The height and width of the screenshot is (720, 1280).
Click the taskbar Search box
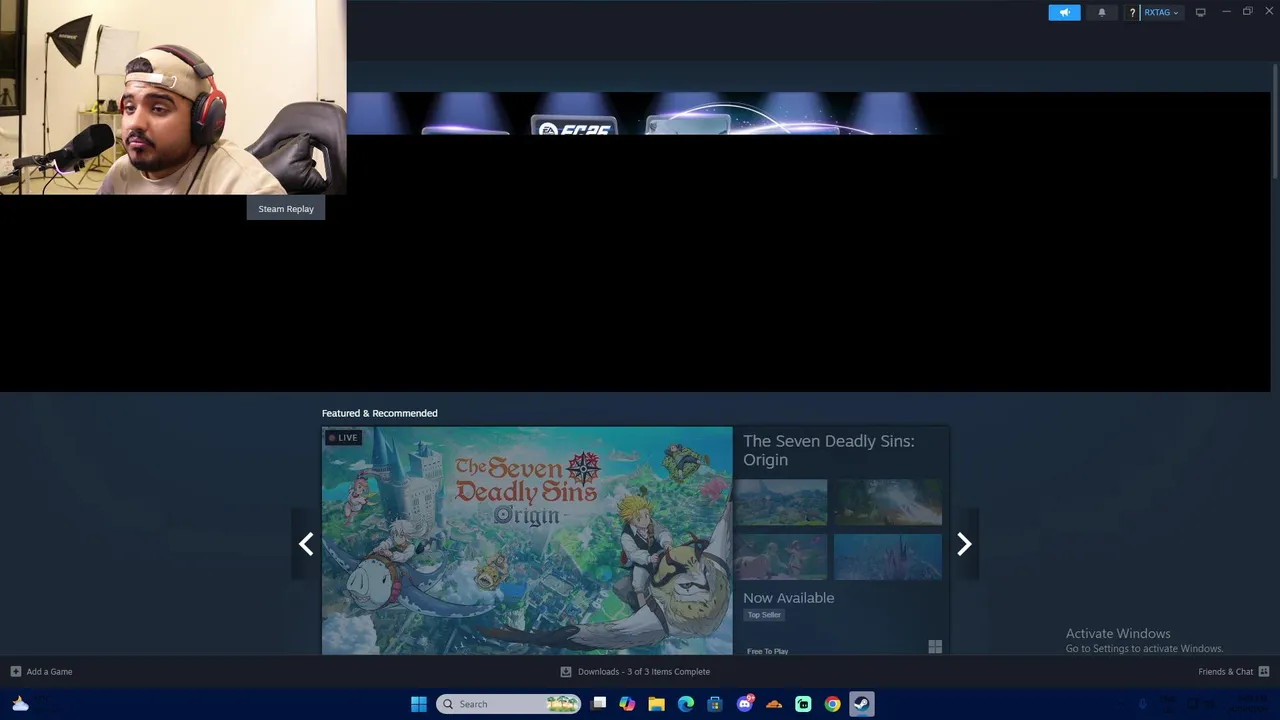coord(508,704)
